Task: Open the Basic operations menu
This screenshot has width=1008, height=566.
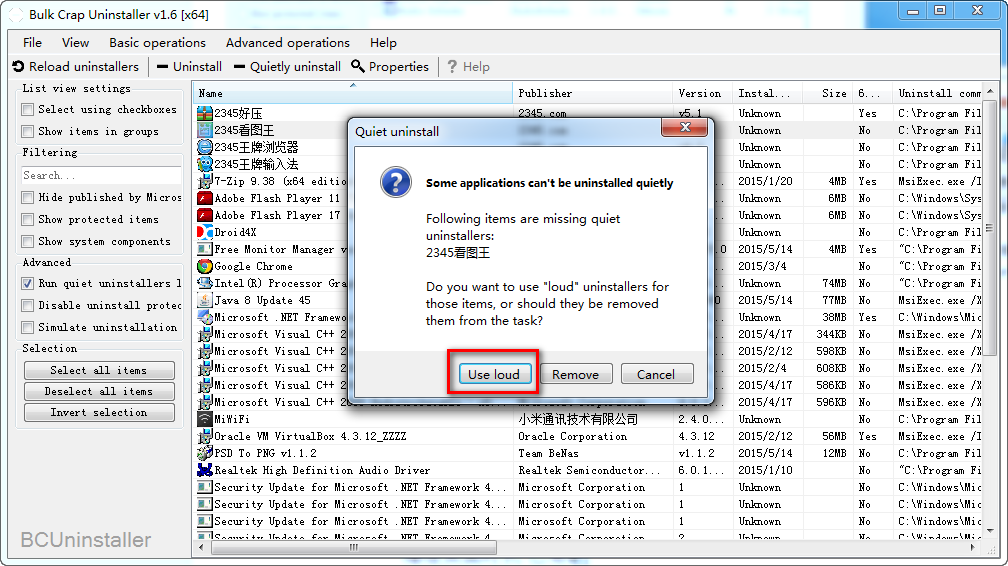Action: coord(157,43)
